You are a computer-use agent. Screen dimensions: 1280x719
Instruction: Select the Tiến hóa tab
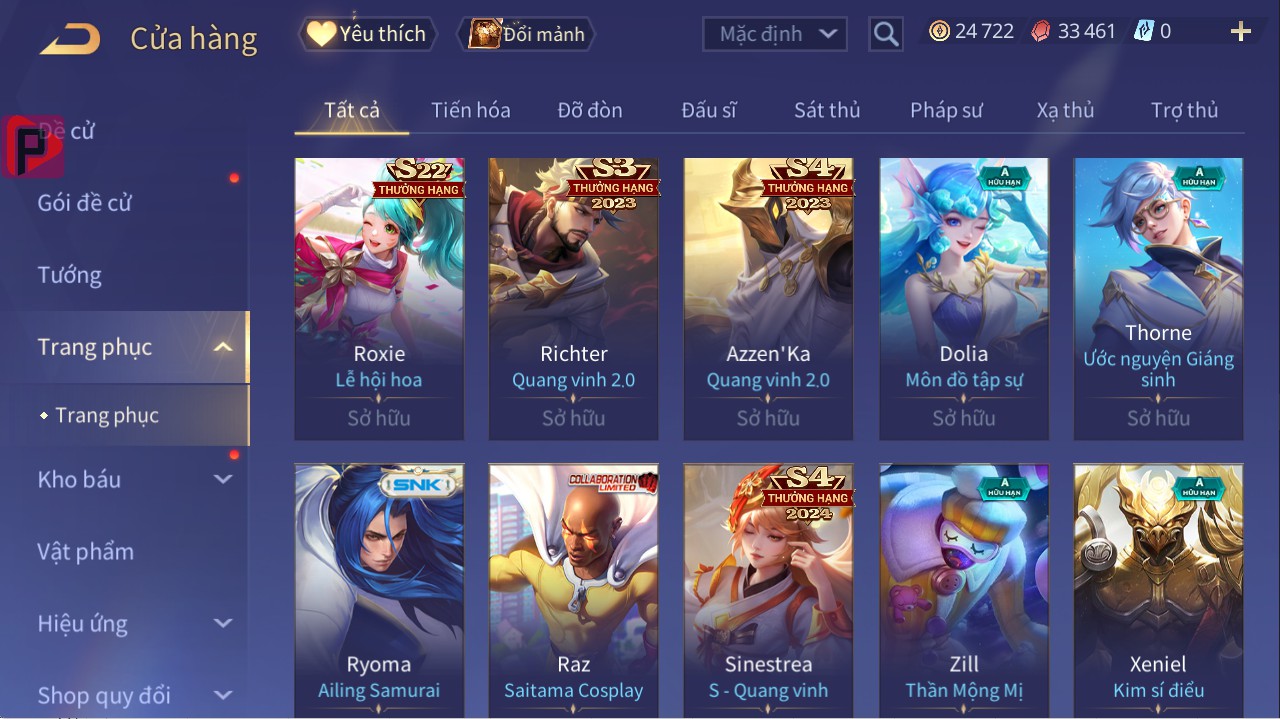point(470,110)
